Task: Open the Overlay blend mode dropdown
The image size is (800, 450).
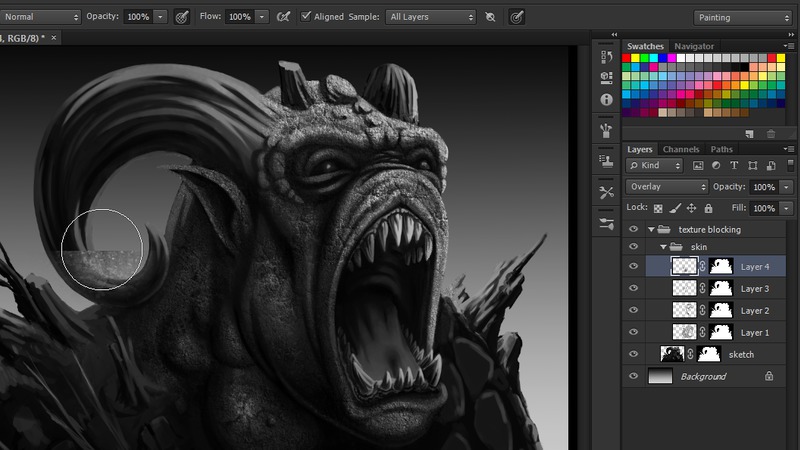Action: 667,187
